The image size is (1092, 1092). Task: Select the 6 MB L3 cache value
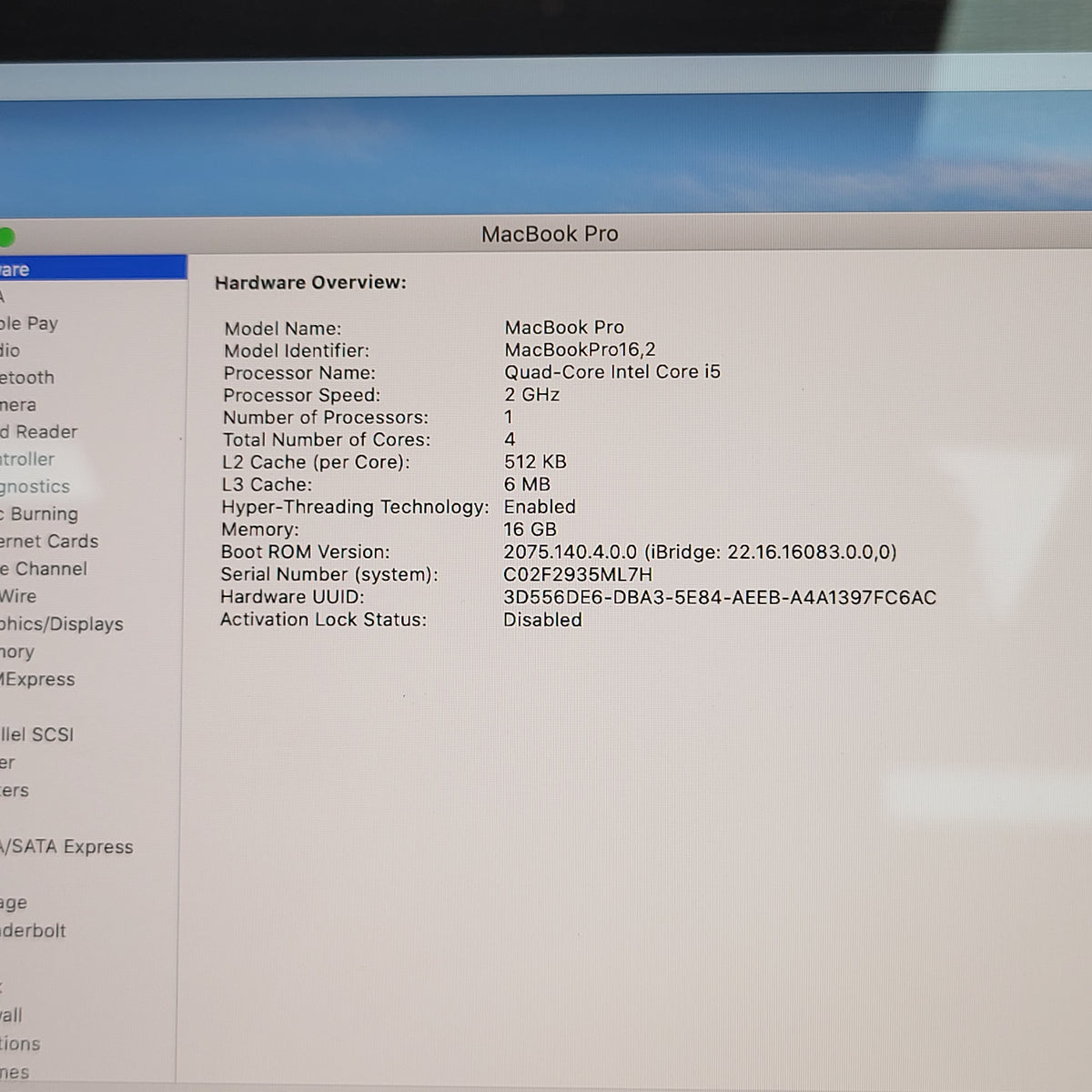[527, 484]
